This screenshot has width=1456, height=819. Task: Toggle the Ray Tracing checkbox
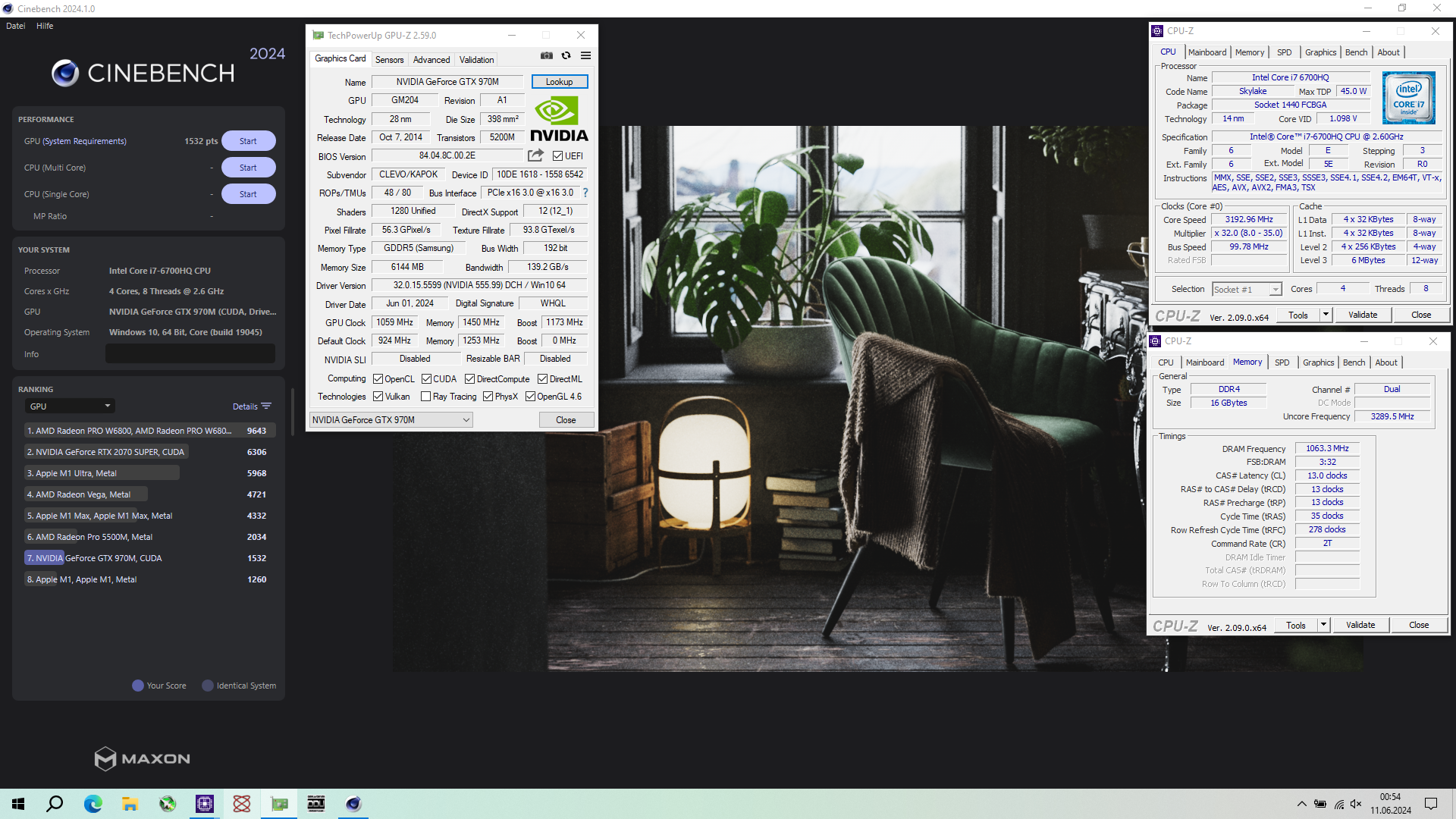[x=425, y=397]
